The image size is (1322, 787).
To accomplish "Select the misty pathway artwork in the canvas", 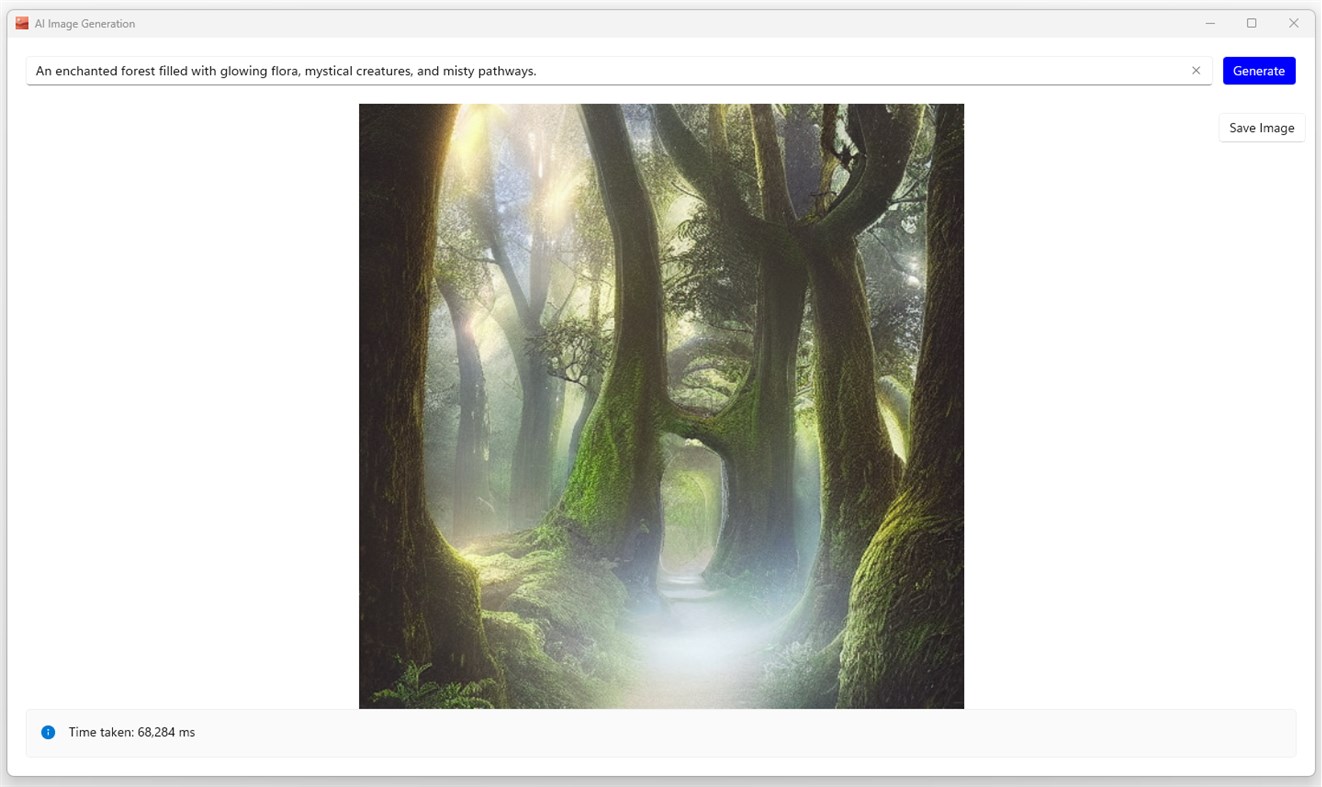I will point(661,404).
